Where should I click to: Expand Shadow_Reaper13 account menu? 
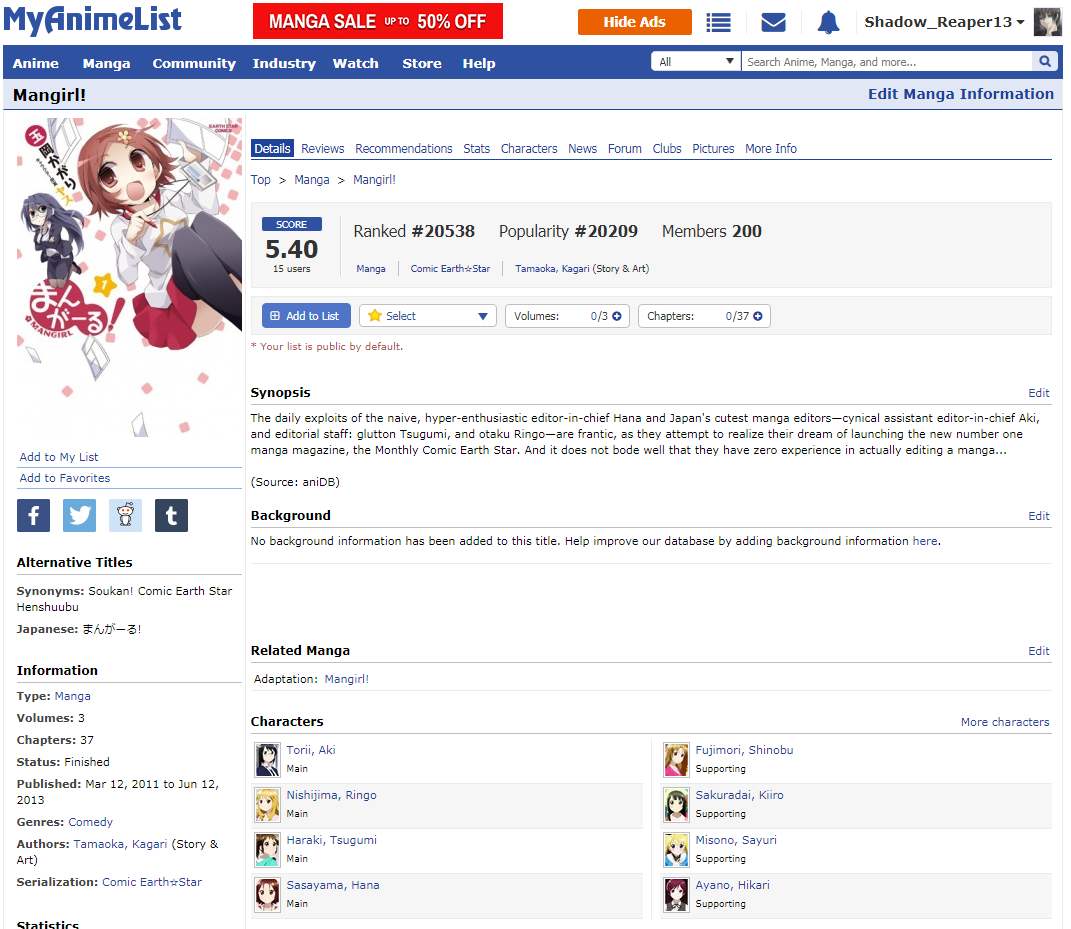point(944,22)
